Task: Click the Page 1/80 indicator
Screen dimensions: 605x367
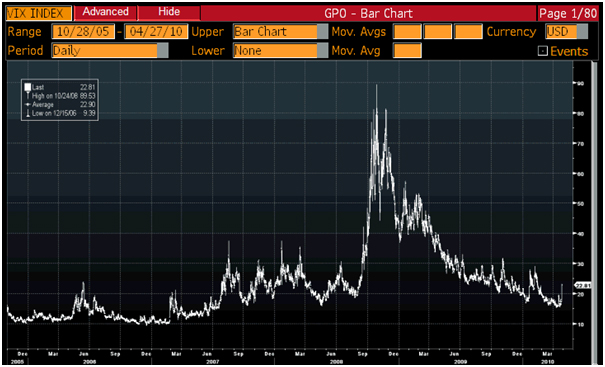Action: click(x=568, y=14)
